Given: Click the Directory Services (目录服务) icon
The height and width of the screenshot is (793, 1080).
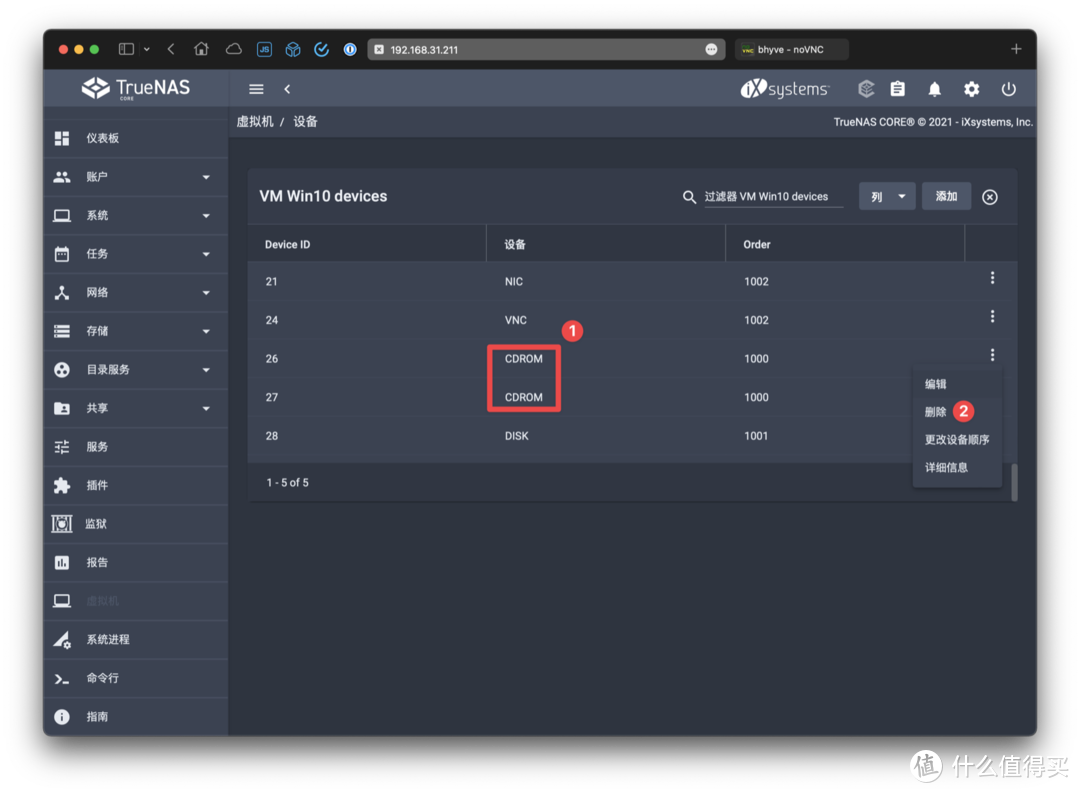Looking at the screenshot, I should [x=62, y=370].
